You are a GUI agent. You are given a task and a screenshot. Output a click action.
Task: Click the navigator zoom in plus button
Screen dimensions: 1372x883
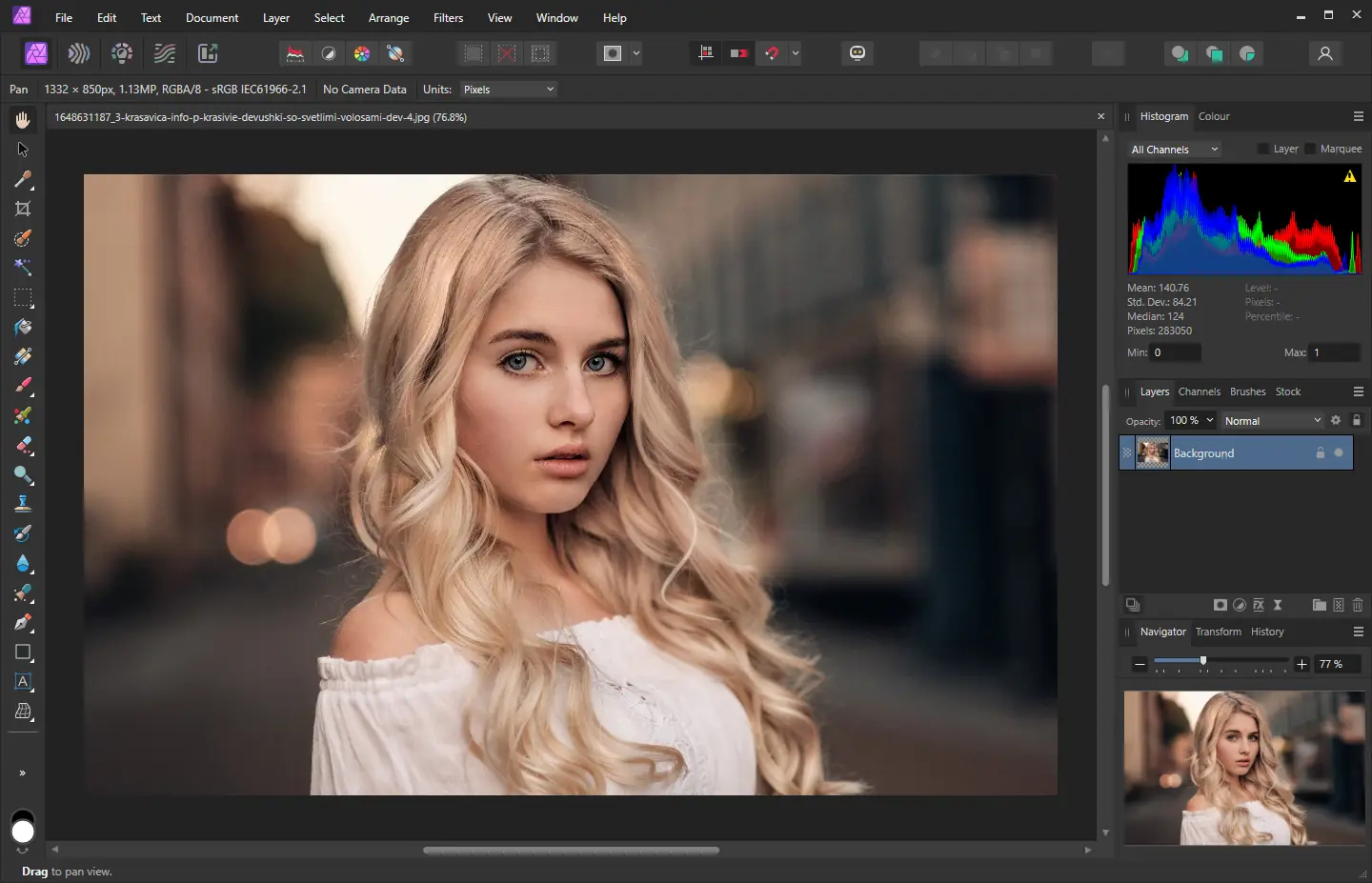tap(1301, 664)
